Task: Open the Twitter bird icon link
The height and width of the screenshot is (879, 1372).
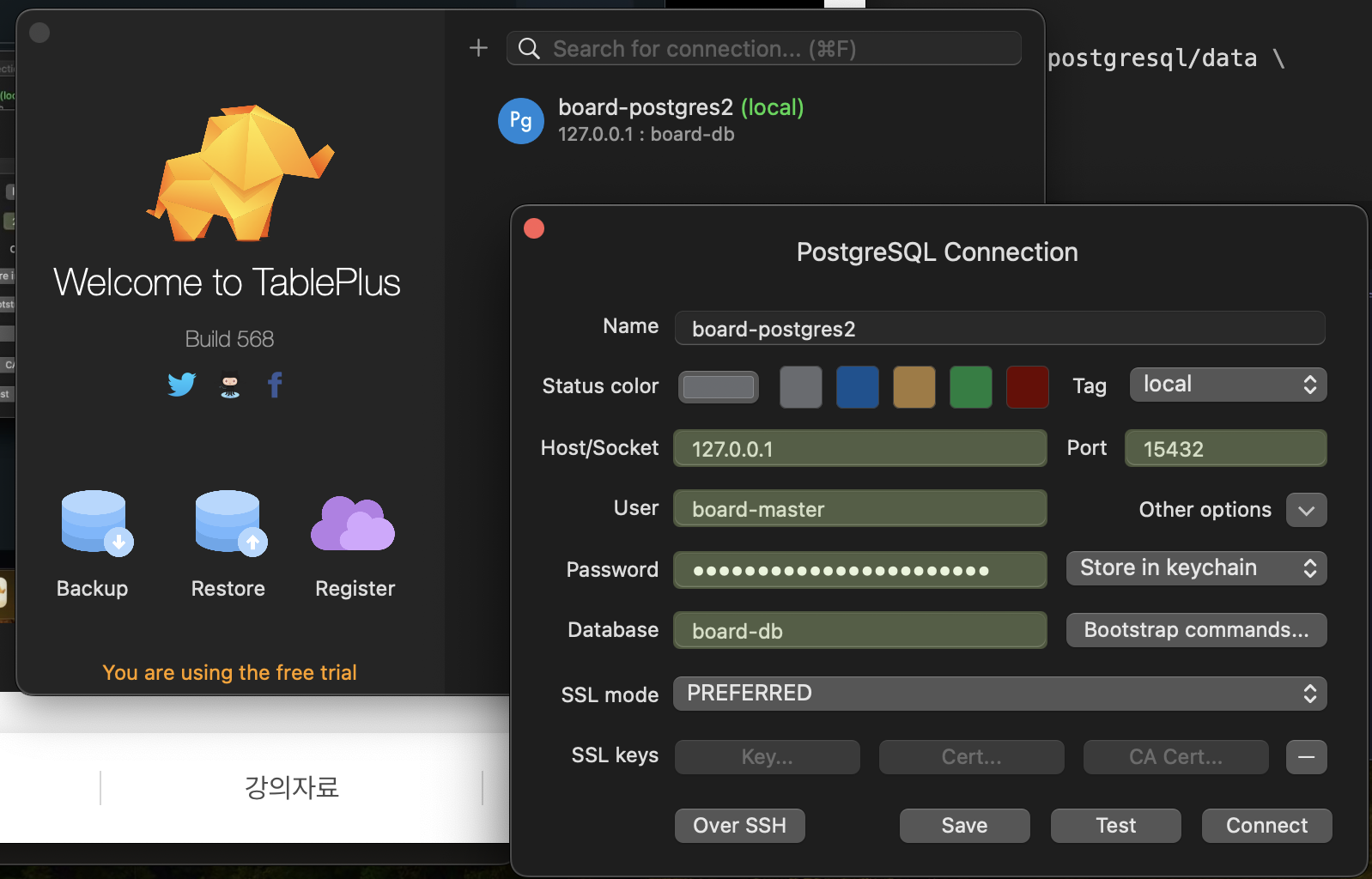Action: (x=182, y=385)
